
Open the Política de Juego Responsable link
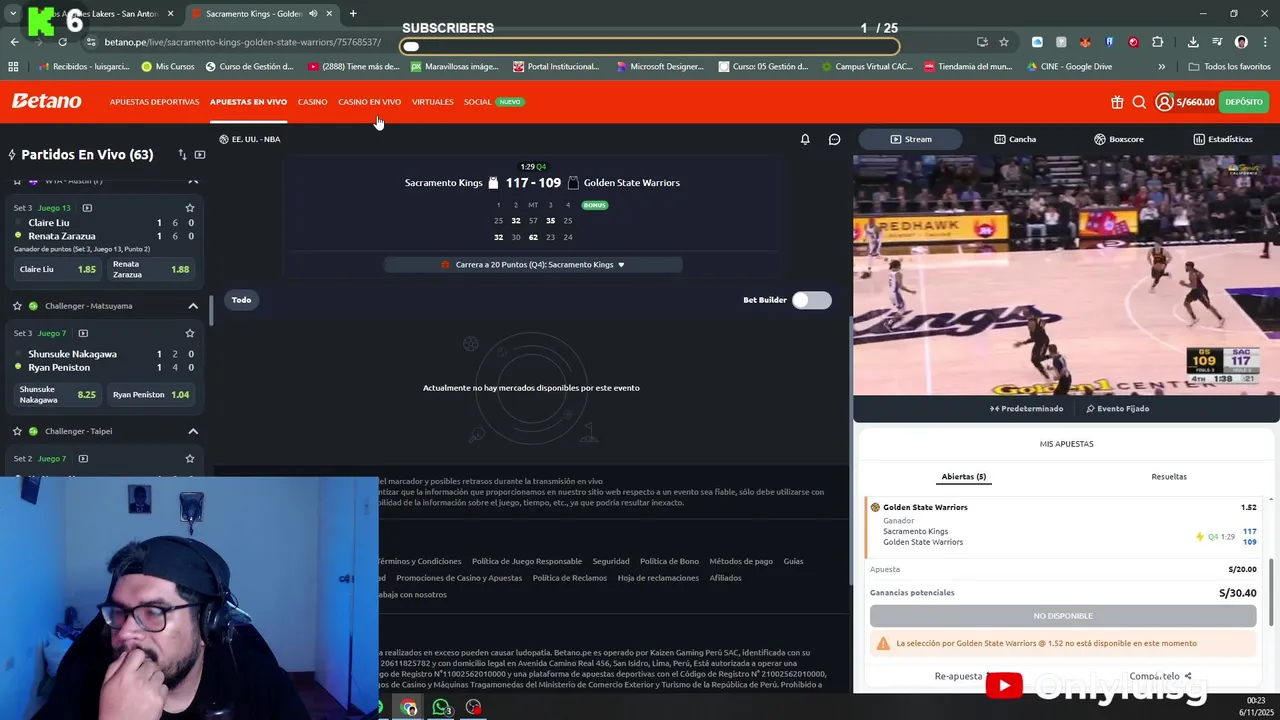(527, 562)
